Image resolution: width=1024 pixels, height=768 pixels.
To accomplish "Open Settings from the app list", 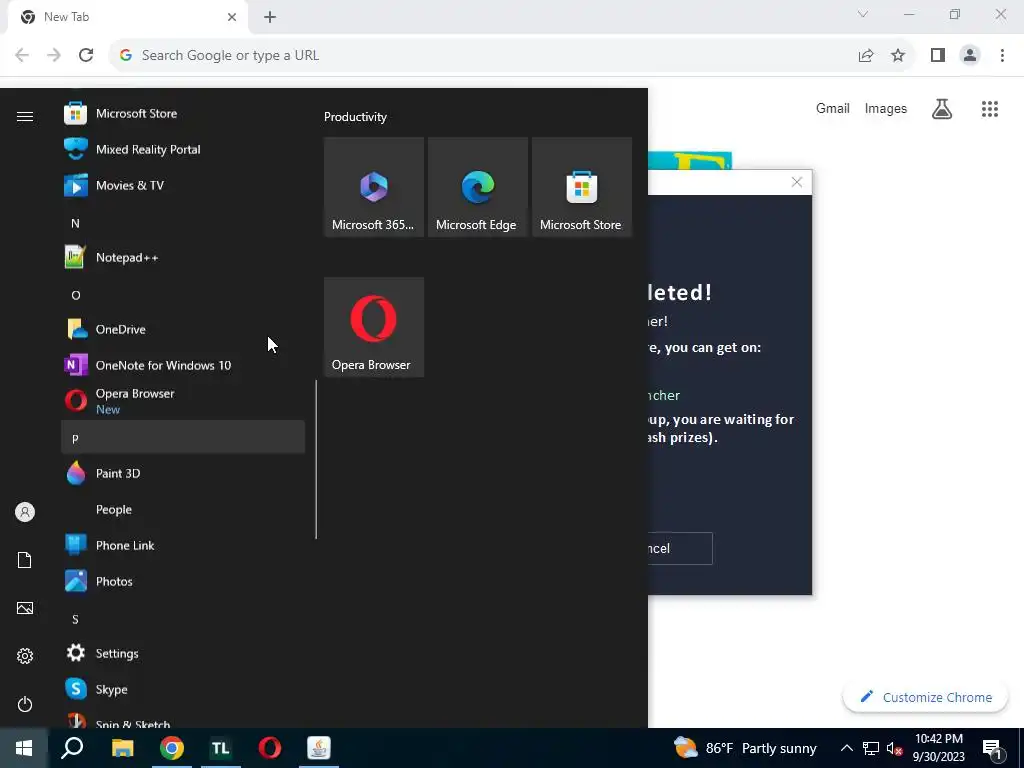I will click(183, 653).
